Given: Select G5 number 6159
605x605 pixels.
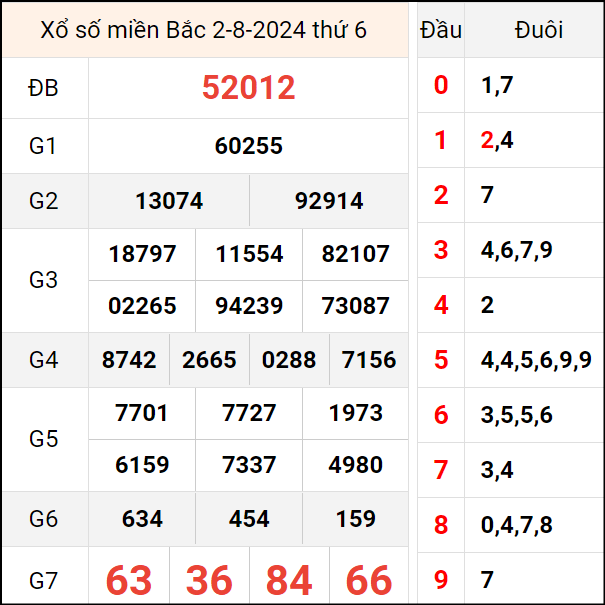Looking at the screenshot, I should [x=142, y=465].
